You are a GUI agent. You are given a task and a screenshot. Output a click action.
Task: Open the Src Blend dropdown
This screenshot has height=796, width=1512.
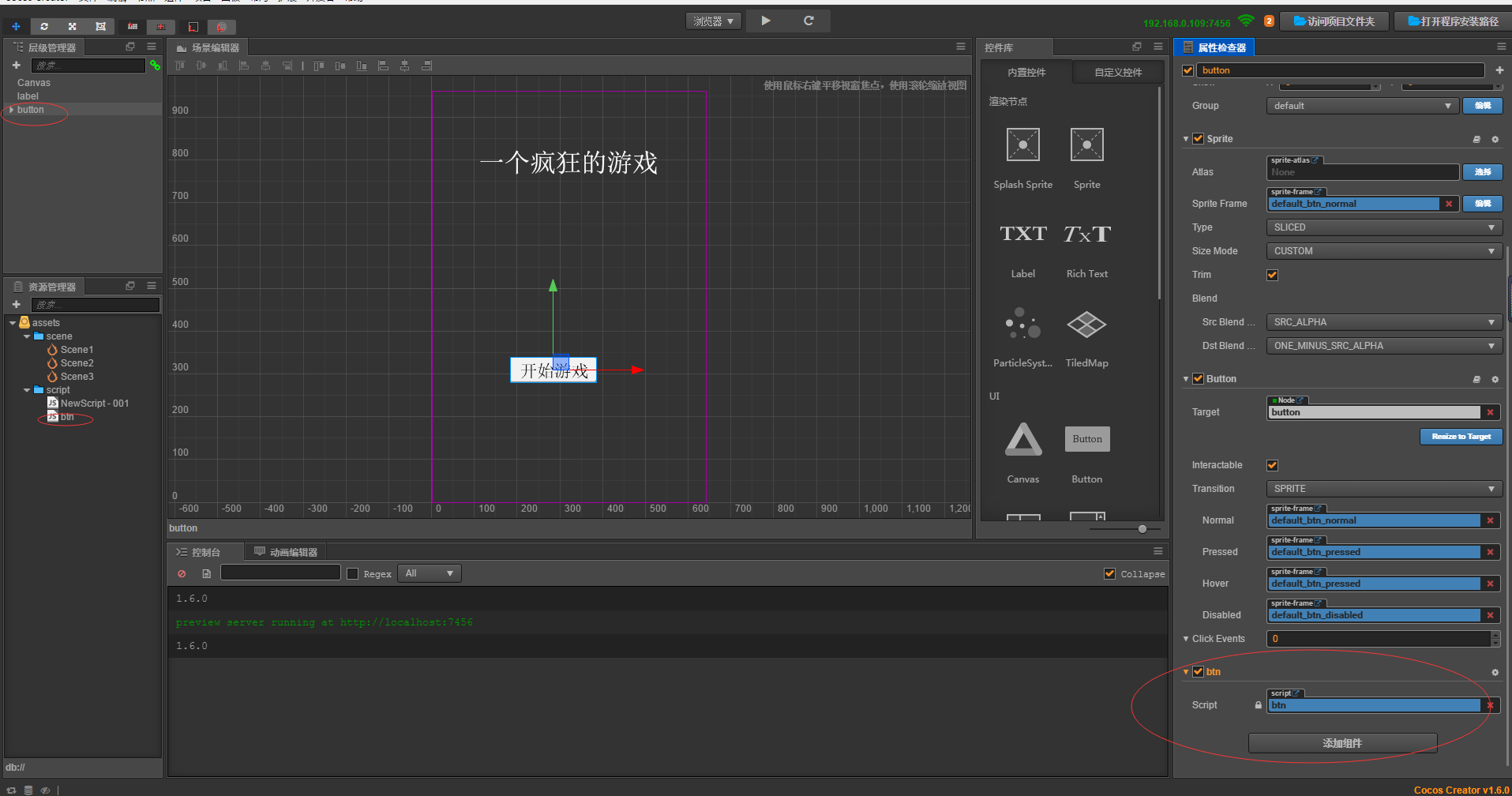[1384, 322]
